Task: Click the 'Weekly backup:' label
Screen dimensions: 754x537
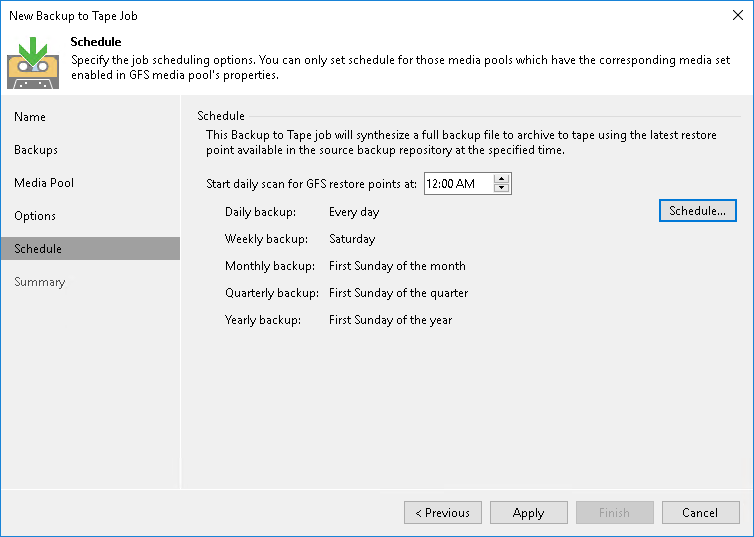Action: (266, 239)
